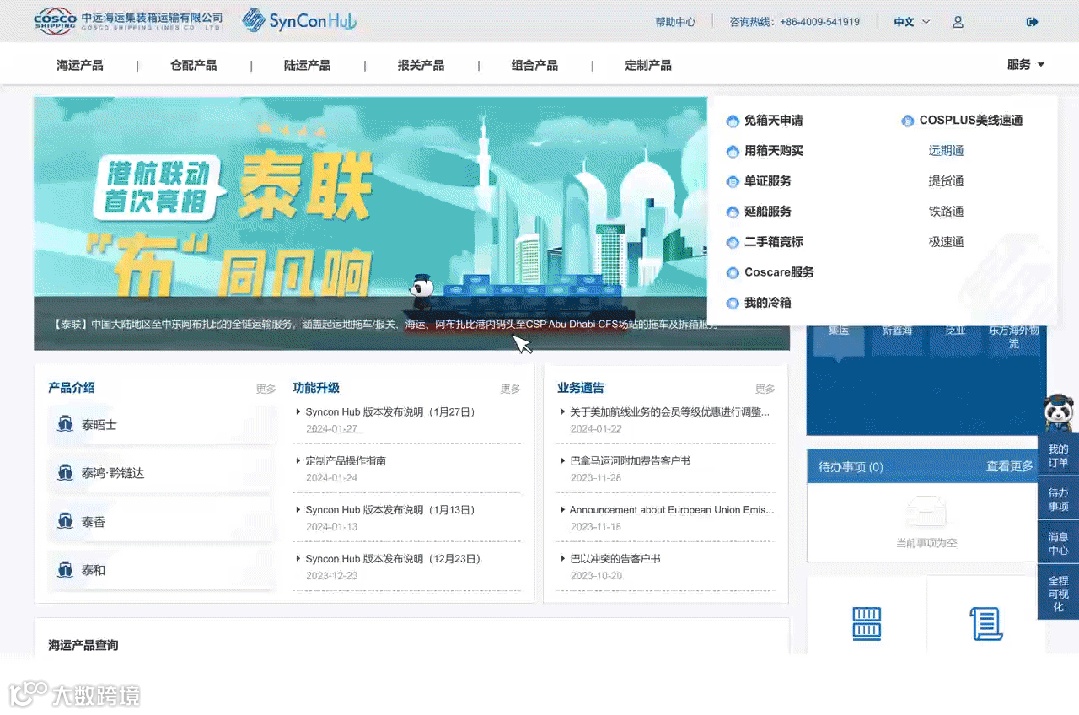The image size is (1079, 715).
Task: Open Syncon Hub 版本发布说明 (12月23日)
Action: (393, 559)
